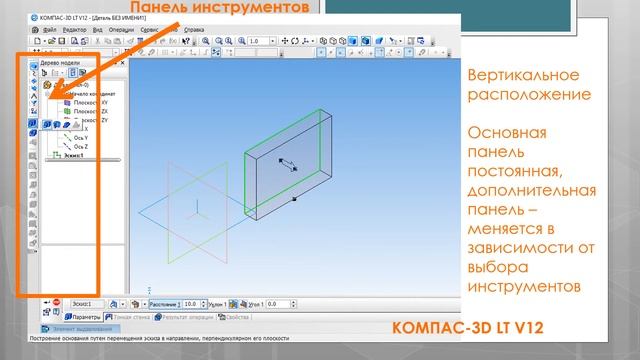Switch to part editing panel at top of vertical toolbar
640x360 pixels.
[33, 66]
